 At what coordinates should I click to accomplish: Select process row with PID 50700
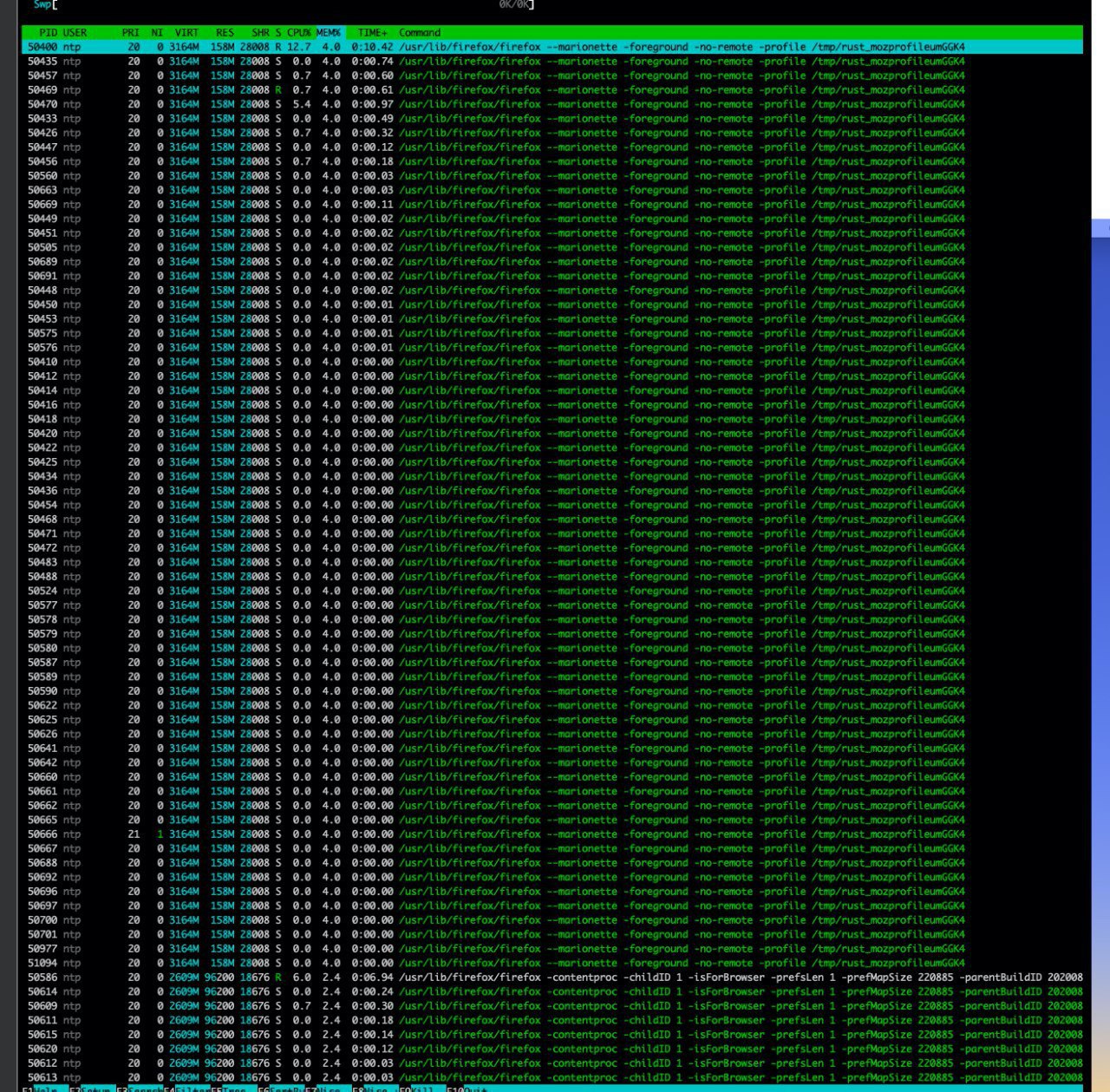click(552, 920)
